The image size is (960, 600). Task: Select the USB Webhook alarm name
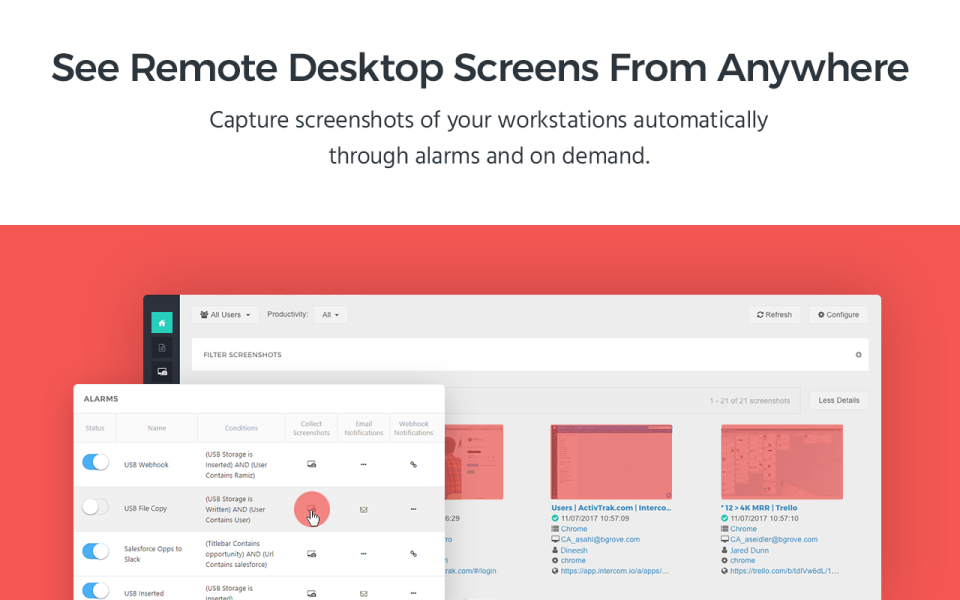click(x=146, y=465)
